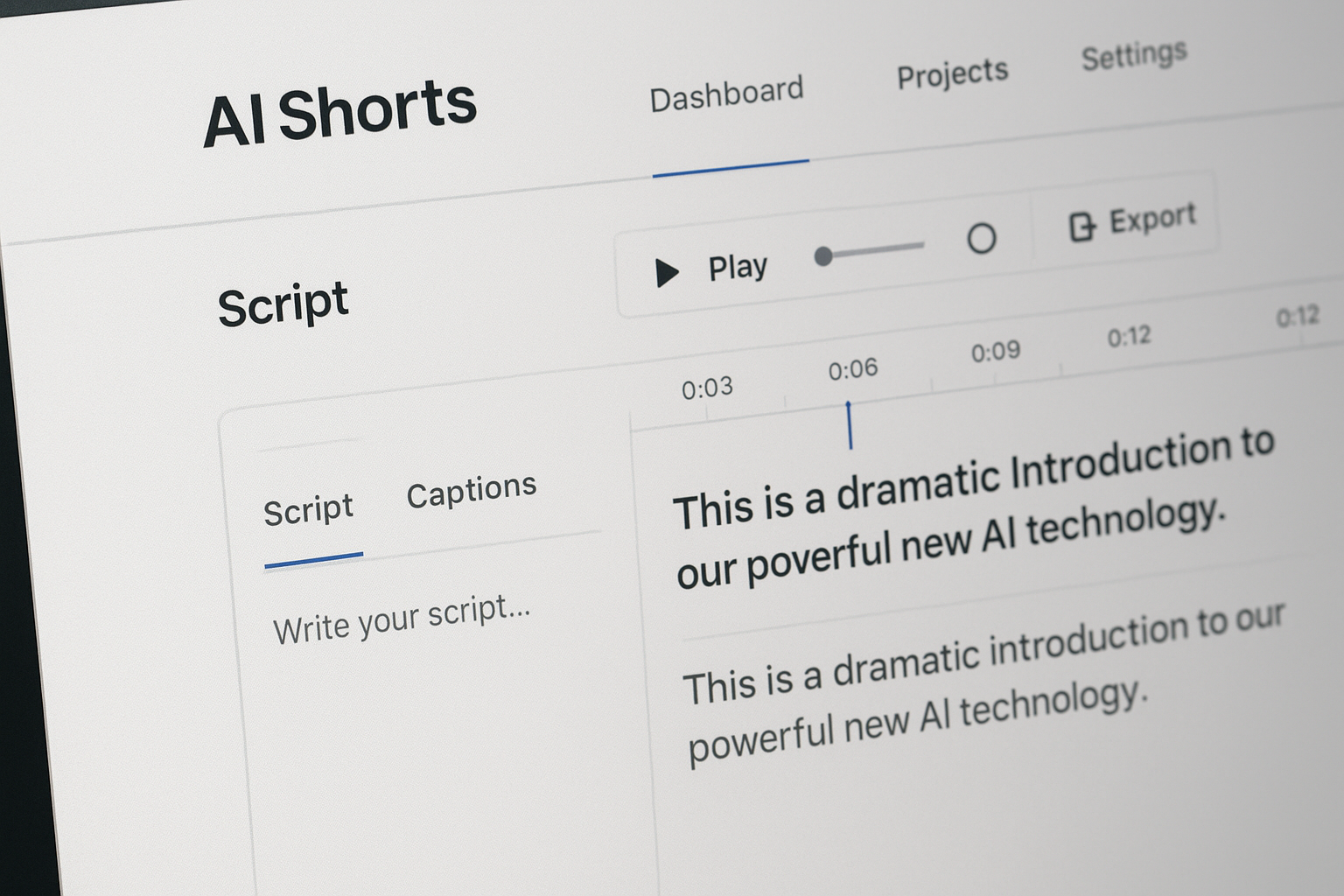Screen dimensions: 1344x896
Task: Focus the "Write your script..." input field
Action: [x=402, y=618]
